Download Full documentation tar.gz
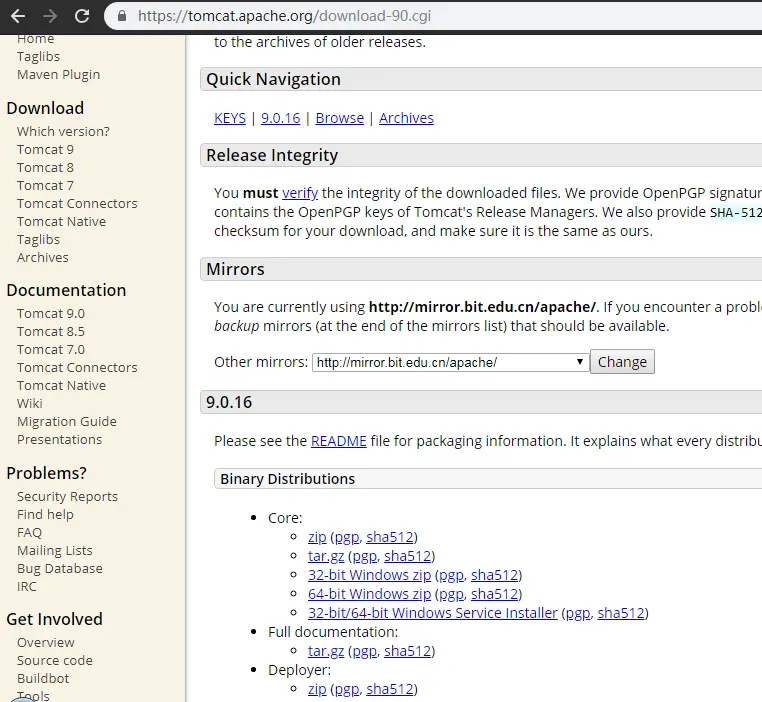Image resolution: width=762 pixels, height=702 pixels. pyautogui.click(x=326, y=651)
